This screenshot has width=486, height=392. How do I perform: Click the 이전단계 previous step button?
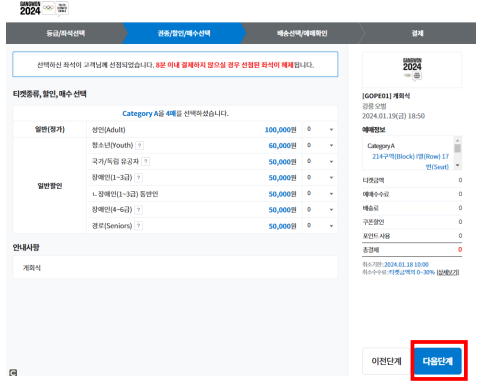386,361
